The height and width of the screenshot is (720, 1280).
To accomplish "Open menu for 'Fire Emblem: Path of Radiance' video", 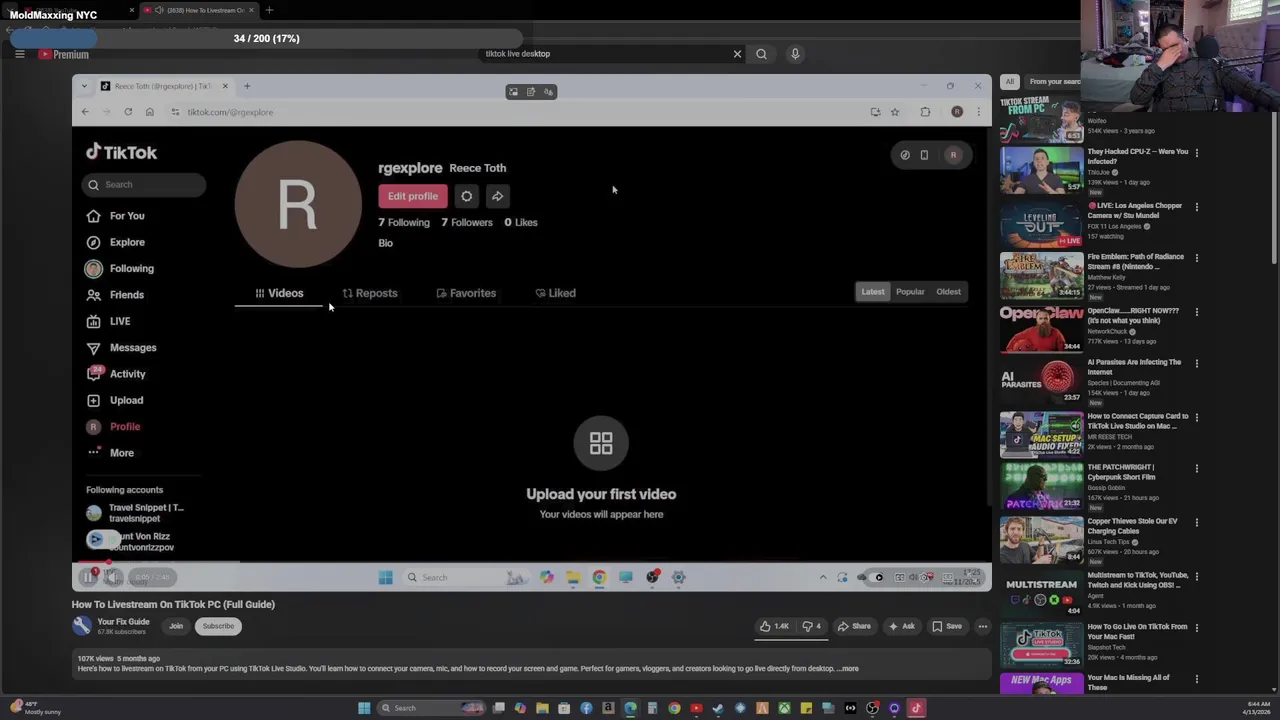I will point(1197,258).
